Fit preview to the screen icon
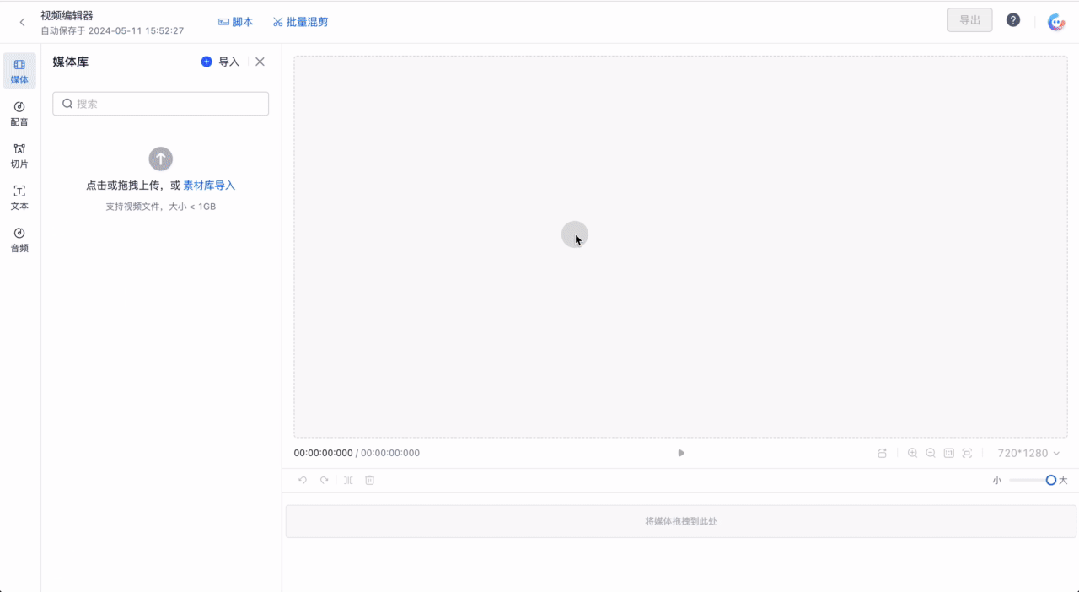Viewport: 1079px width, 592px height. pyautogui.click(x=967, y=453)
